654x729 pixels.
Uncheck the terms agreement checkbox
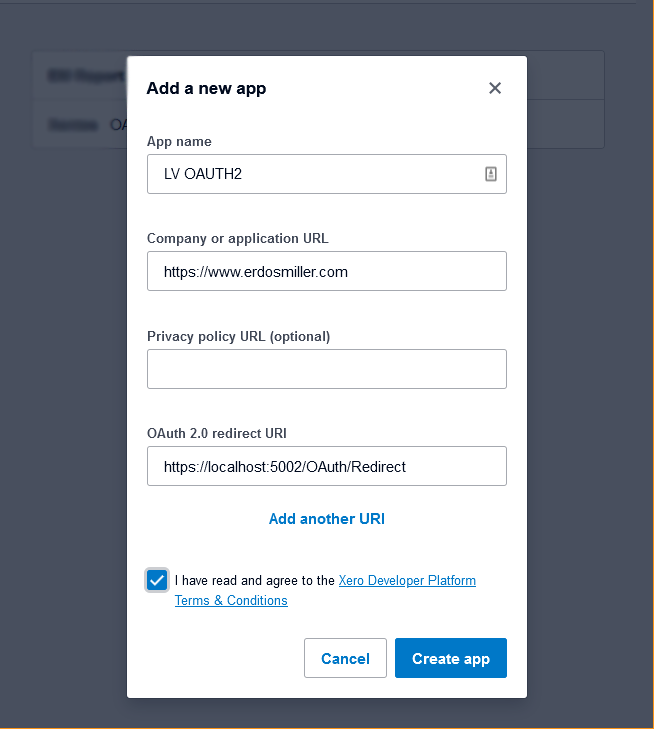click(x=157, y=580)
